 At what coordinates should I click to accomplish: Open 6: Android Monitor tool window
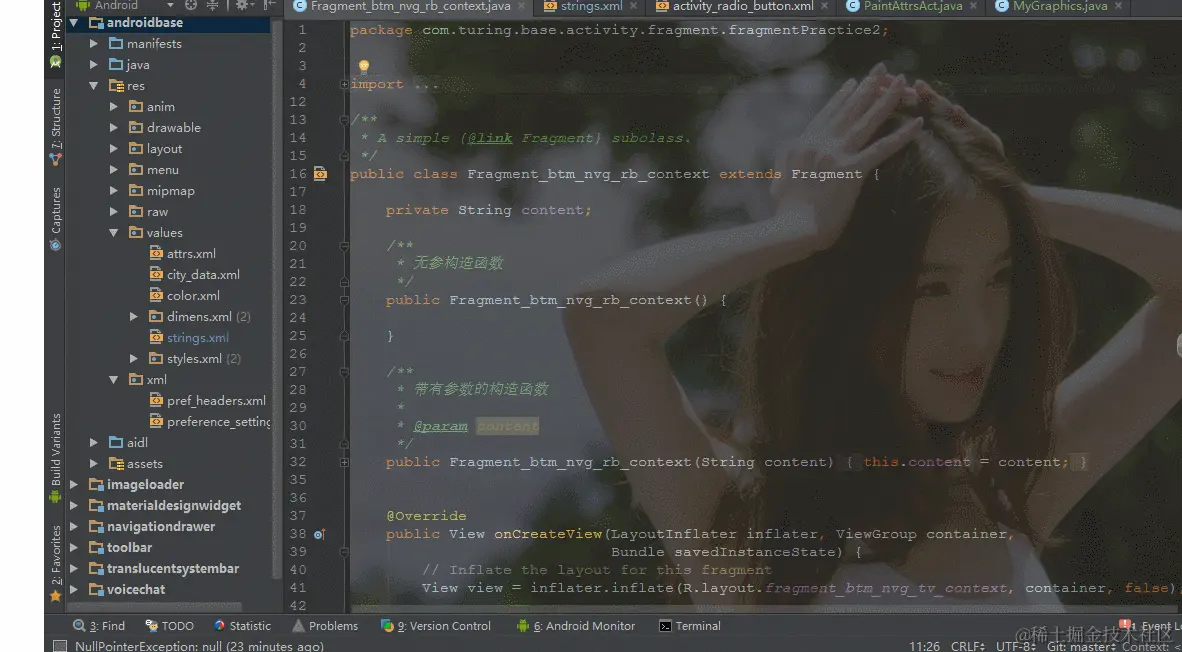[x=576, y=626]
